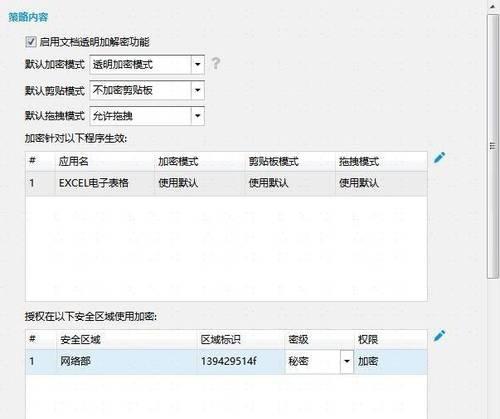Open the 默认加密模式 dropdown arrow
Image resolution: width=500 pixels, height=419 pixels.
tap(198, 64)
